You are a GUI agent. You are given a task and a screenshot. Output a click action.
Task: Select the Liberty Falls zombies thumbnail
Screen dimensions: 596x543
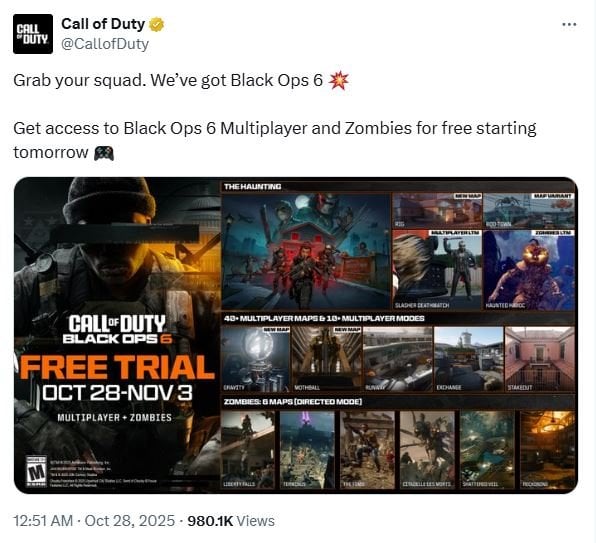pos(248,450)
